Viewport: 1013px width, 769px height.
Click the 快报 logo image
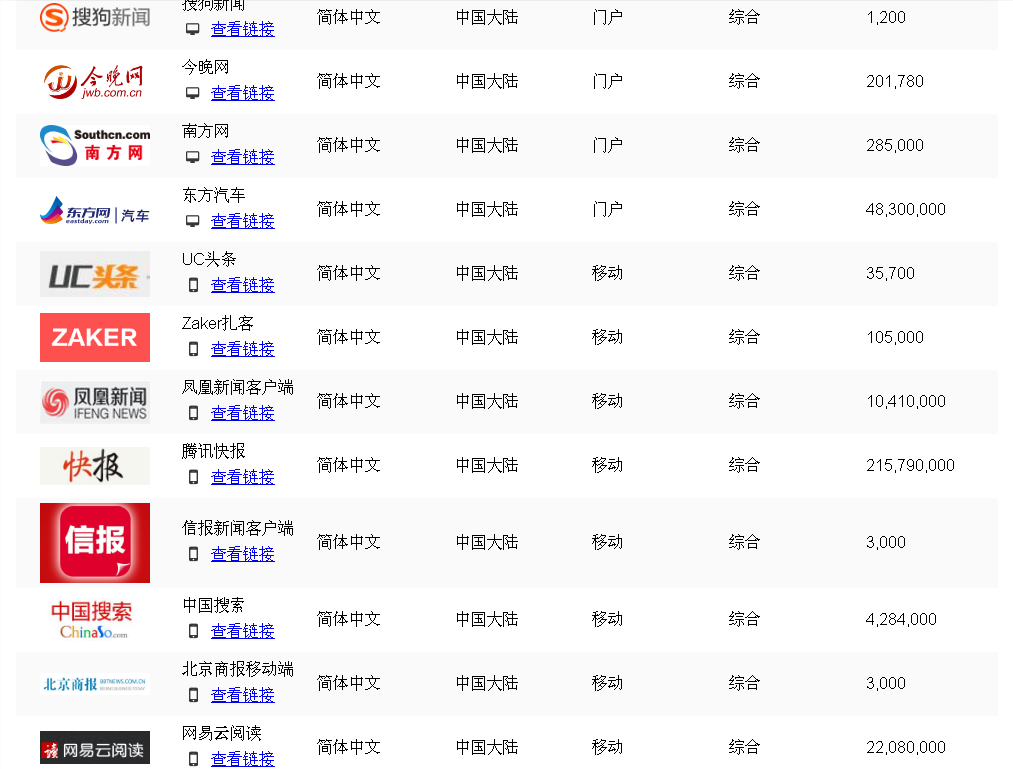click(x=95, y=466)
